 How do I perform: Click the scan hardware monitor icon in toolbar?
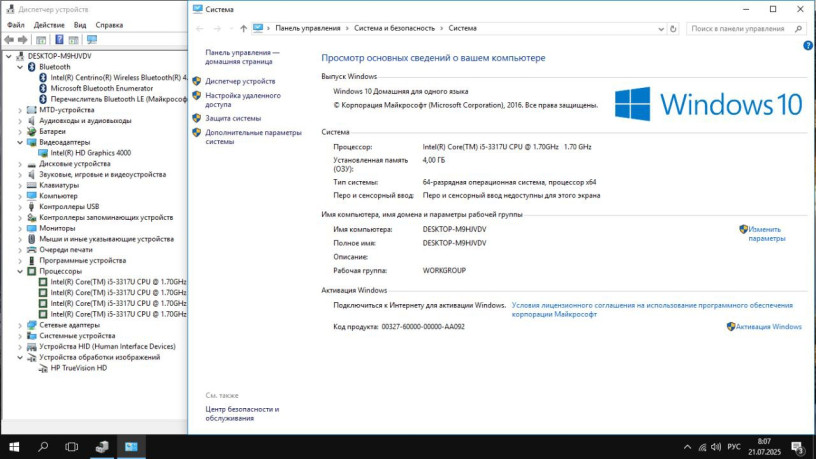pyautogui.click(x=92, y=40)
